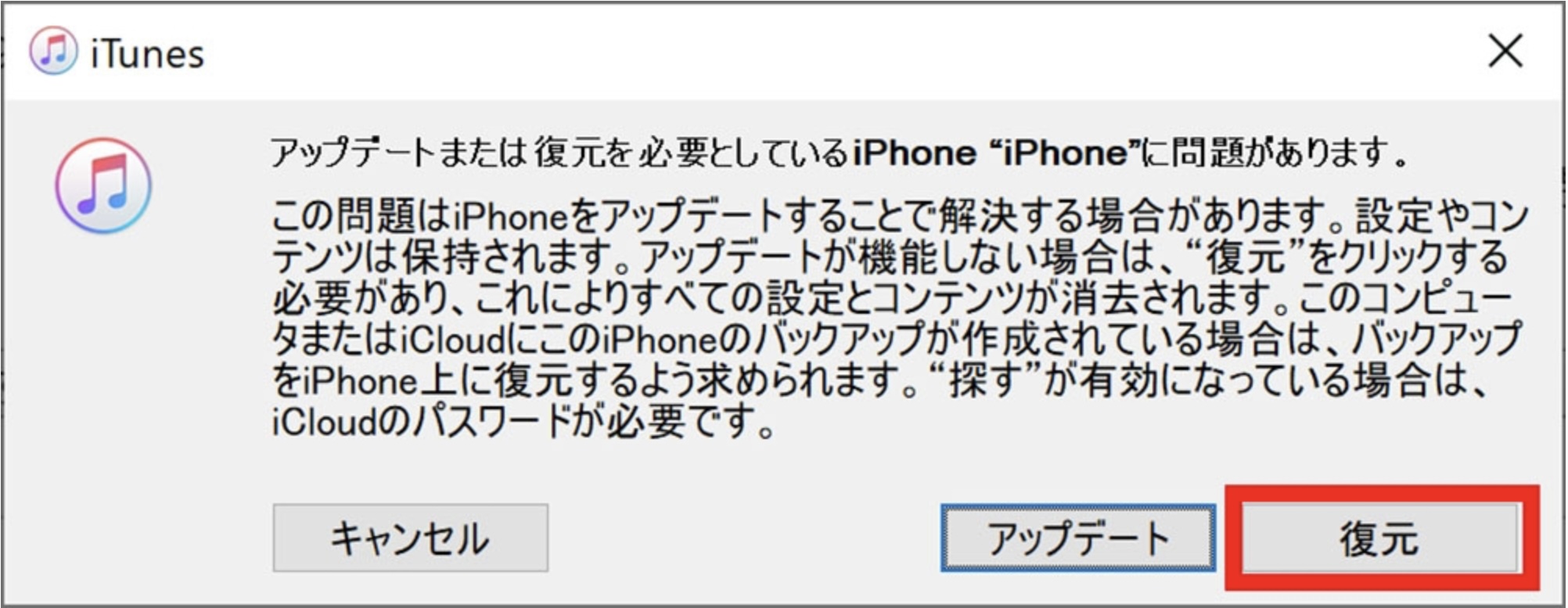Select the 復元 button
This screenshot has height=608, width=1568.
pos(1380,538)
